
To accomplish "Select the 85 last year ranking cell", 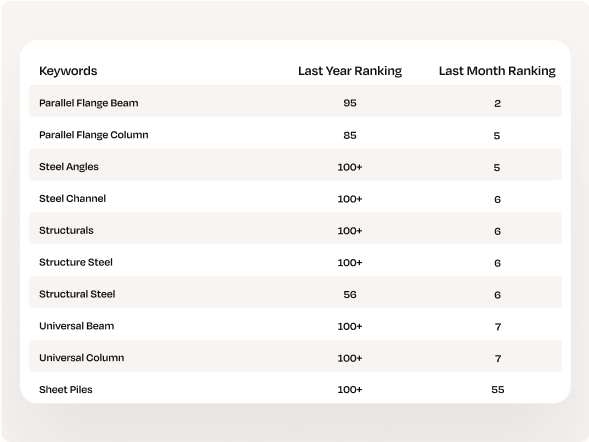I will tap(350, 135).
